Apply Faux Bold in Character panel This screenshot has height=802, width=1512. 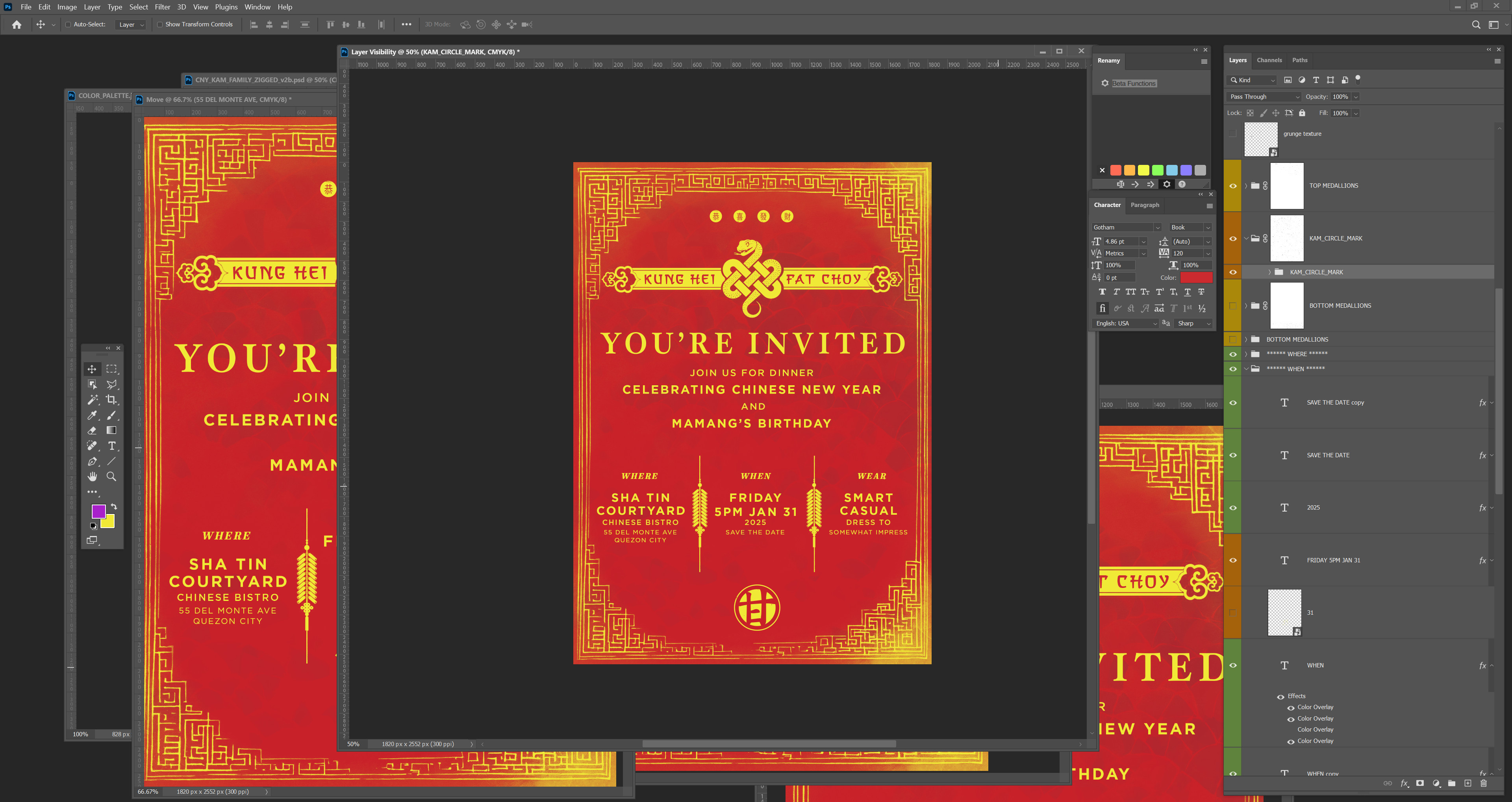click(x=1102, y=292)
